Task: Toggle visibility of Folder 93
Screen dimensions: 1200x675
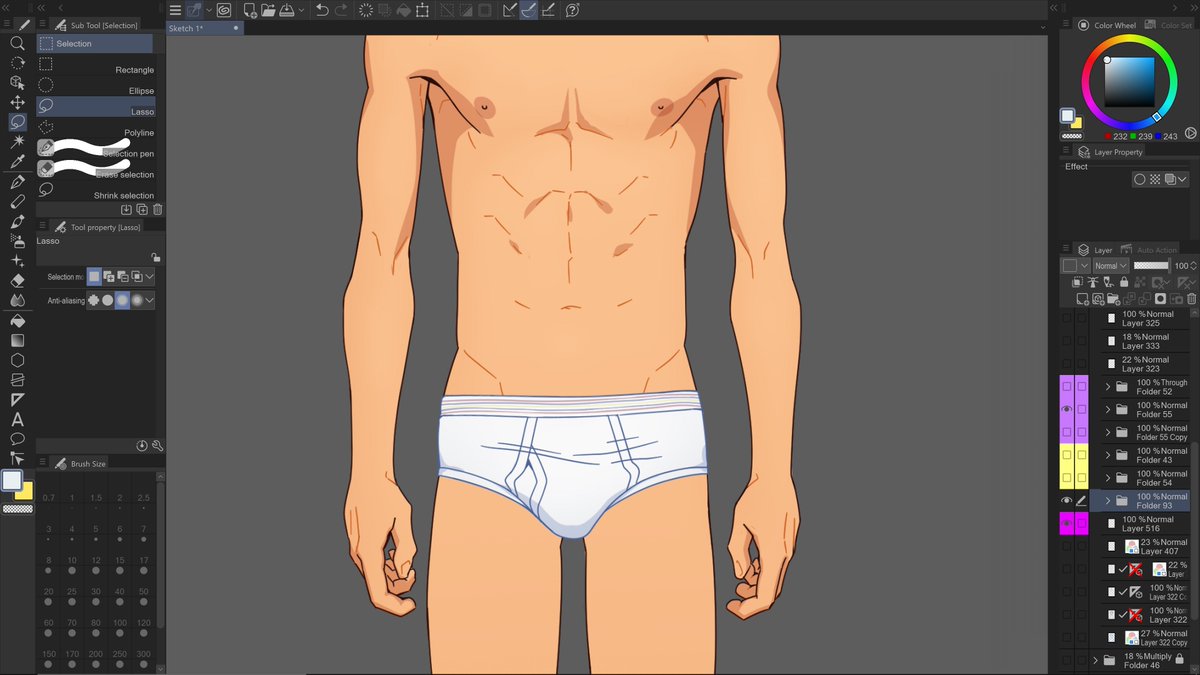Action: 1066,500
